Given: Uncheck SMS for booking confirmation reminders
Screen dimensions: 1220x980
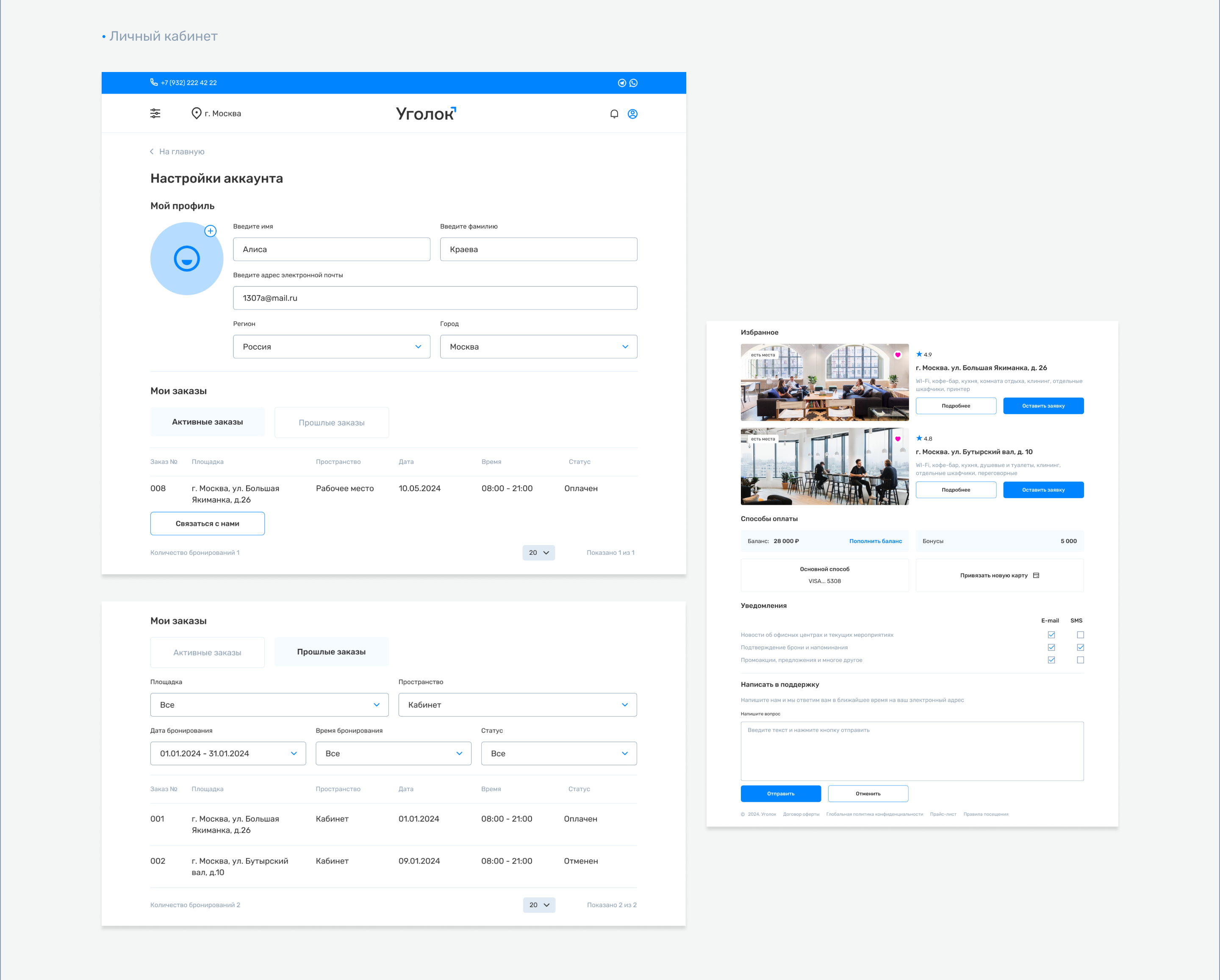Looking at the screenshot, I should [x=1080, y=647].
